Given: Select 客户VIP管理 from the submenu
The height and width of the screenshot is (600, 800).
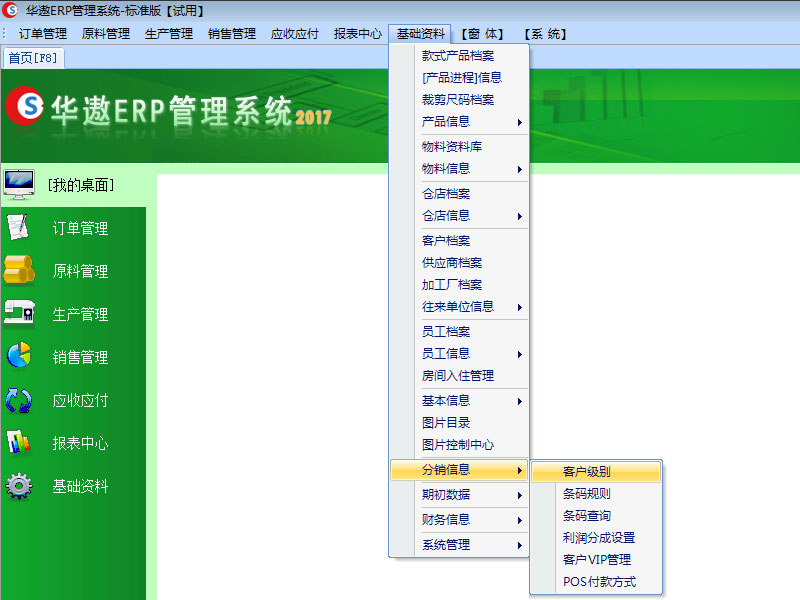Looking at the screenshot, I should 596,559.
